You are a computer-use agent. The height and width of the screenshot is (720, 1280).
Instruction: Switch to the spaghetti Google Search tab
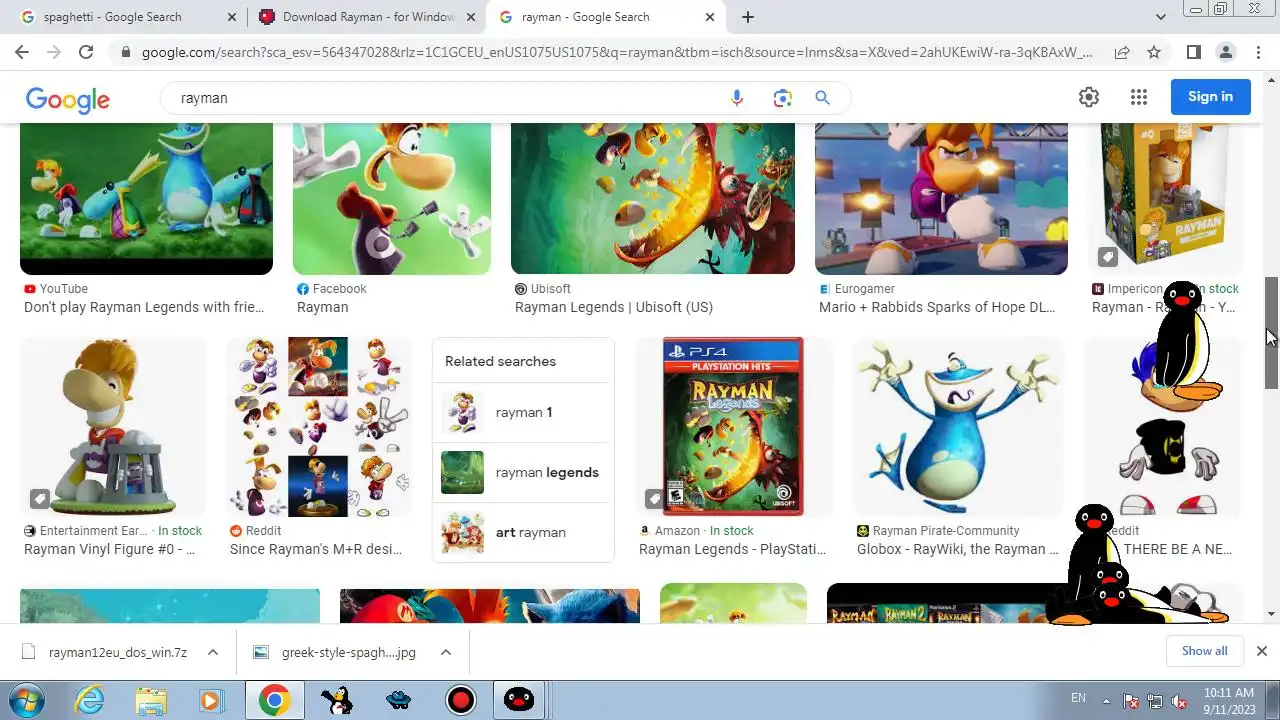coord(124,17)
